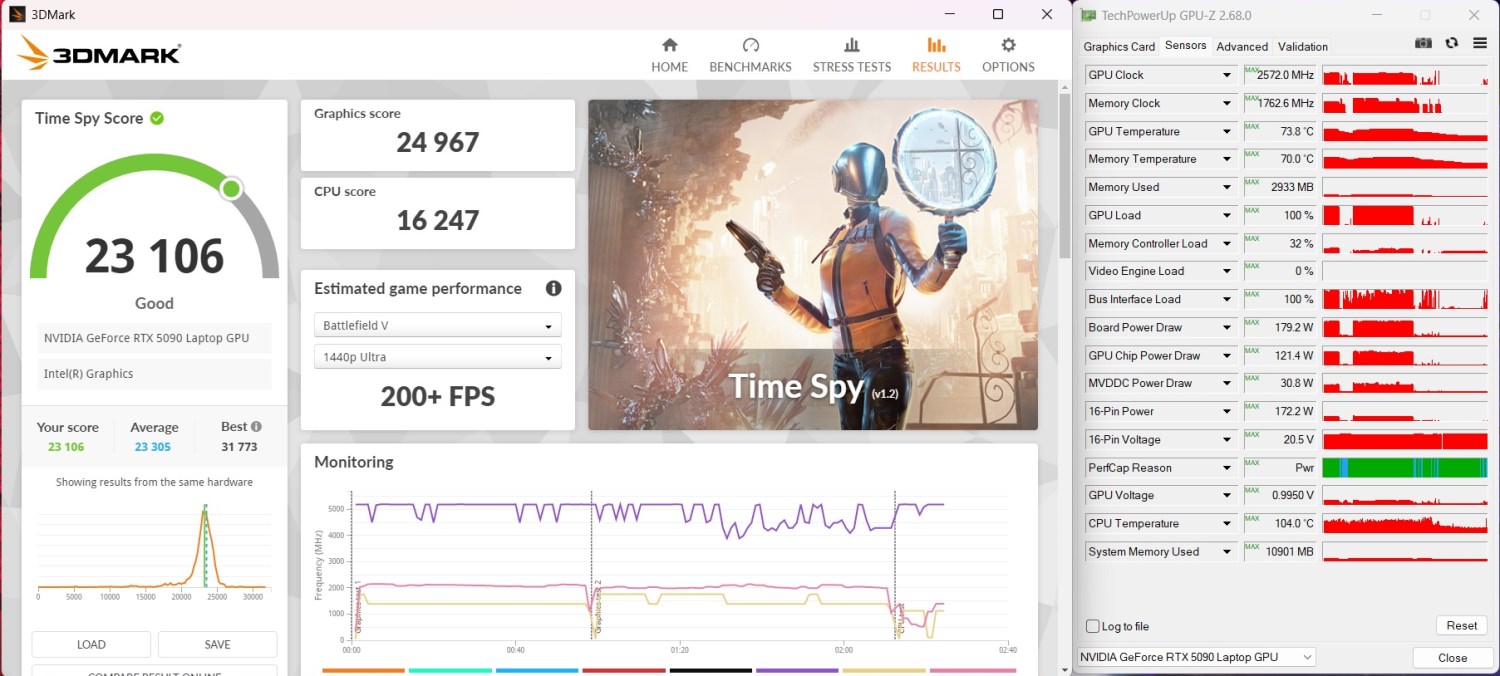Image resolution: width=1500 pixels, height=676 pixels.
Task: Take a GPU-Z screenshot with camera icon
Action: pos(1422,44)
